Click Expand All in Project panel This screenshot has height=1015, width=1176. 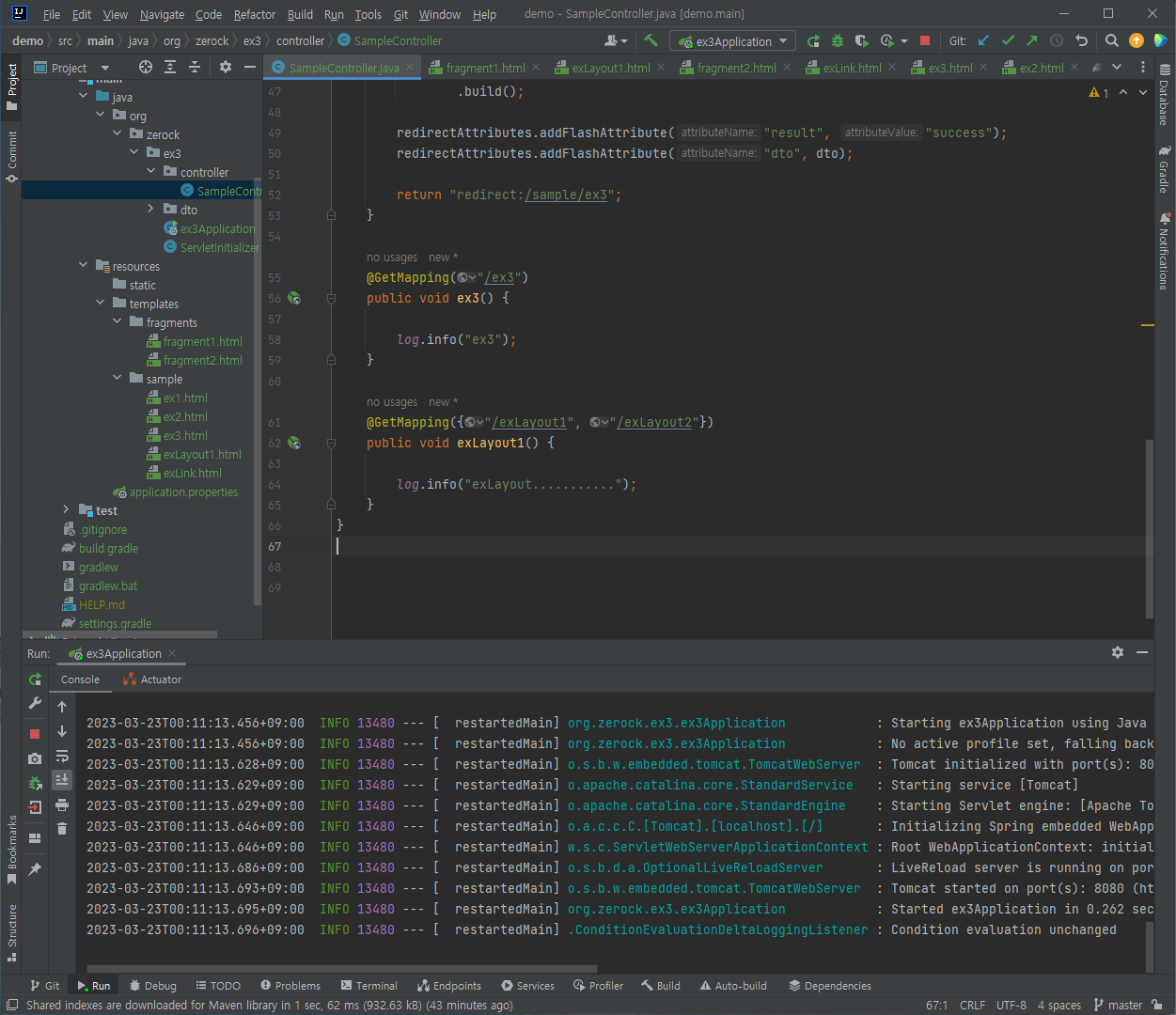(x=170, y=67)
